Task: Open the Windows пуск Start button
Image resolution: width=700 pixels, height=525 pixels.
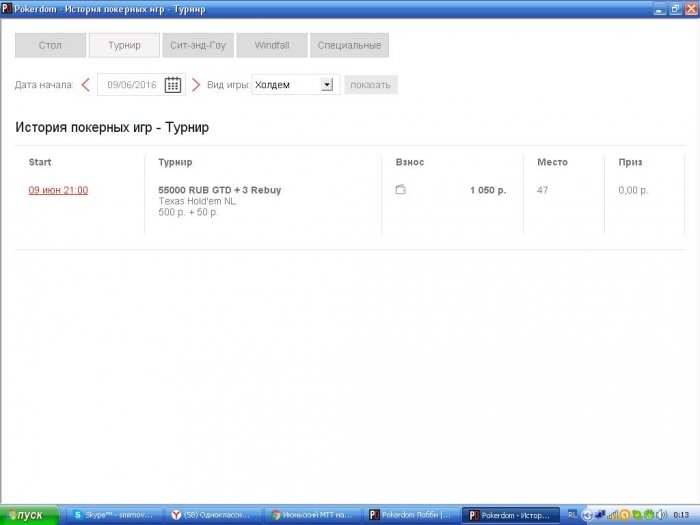Action: (29, 515)
